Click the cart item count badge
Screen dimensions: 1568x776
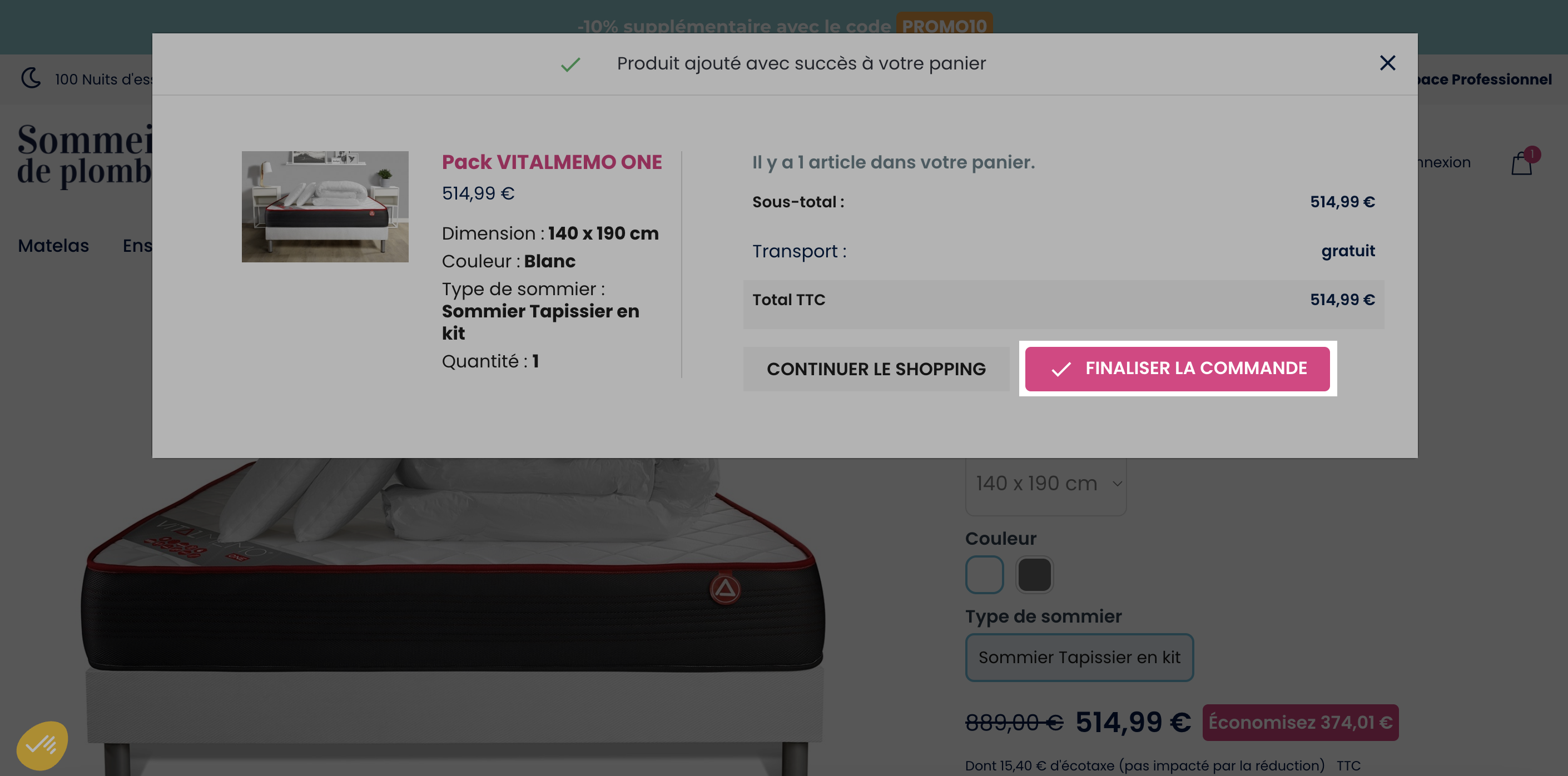coord(1532,155)
